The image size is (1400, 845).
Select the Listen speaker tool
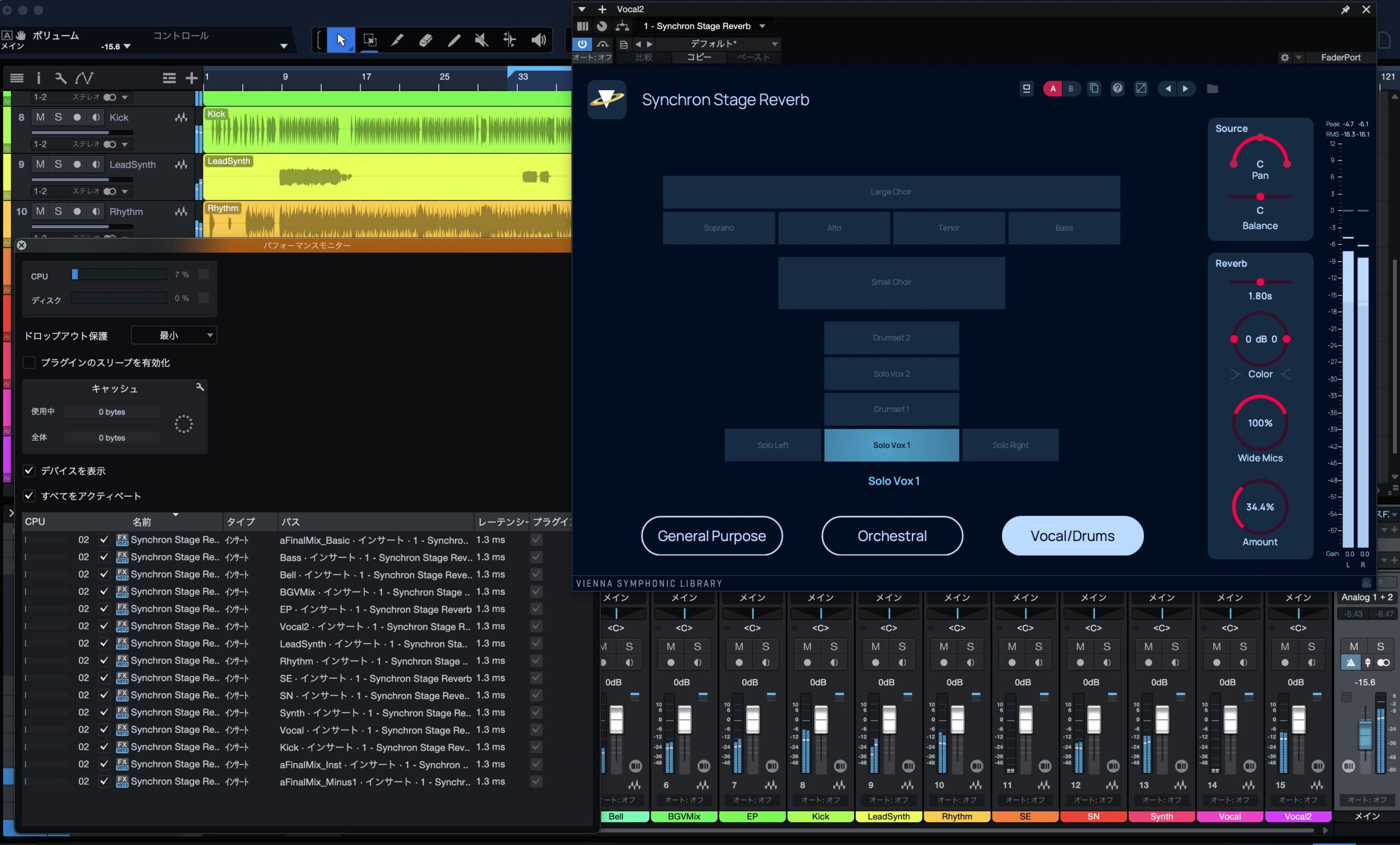(x=538, y=40)
